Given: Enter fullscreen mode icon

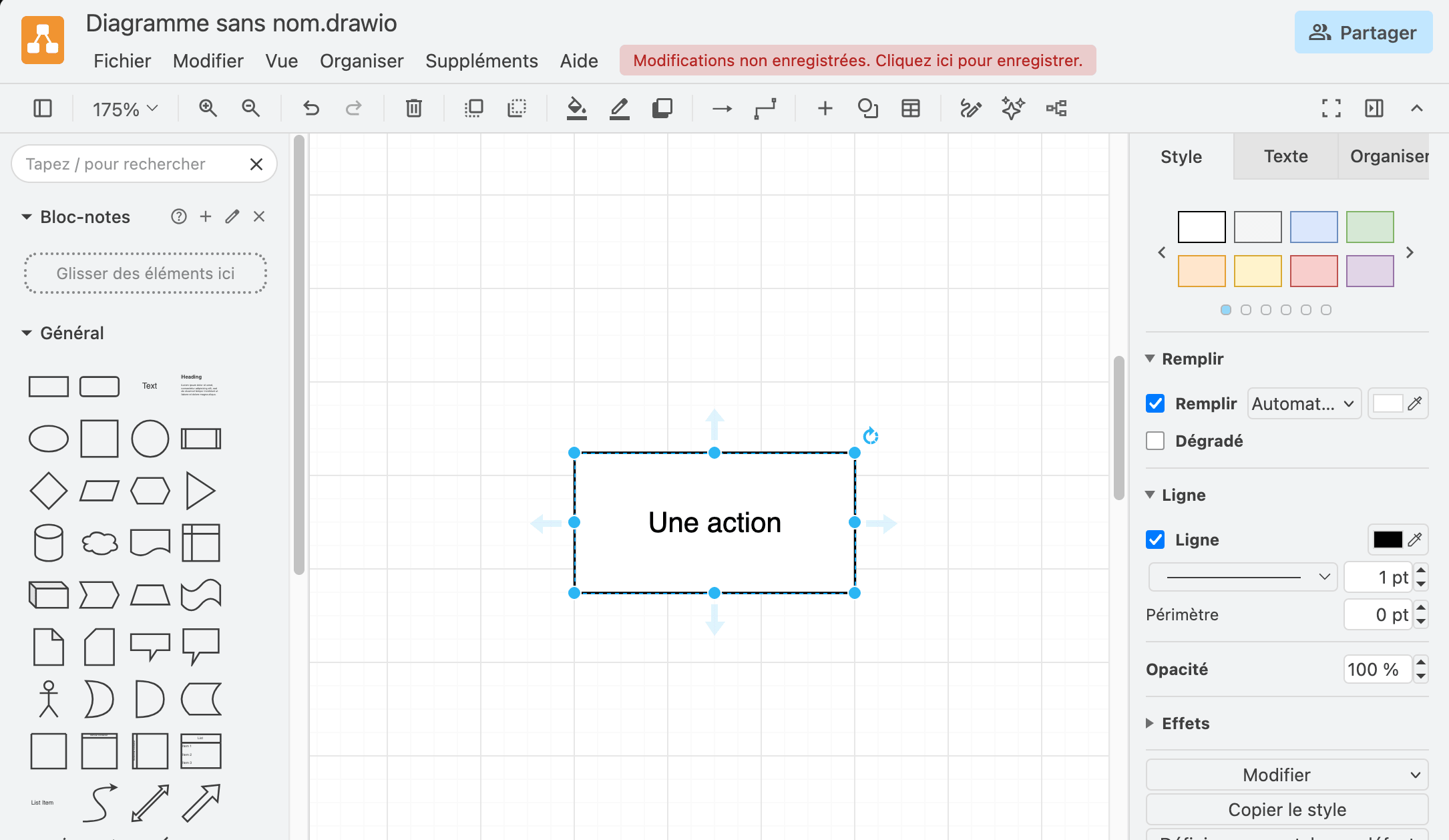Looking at the screenshot, I should [1331, 108].
